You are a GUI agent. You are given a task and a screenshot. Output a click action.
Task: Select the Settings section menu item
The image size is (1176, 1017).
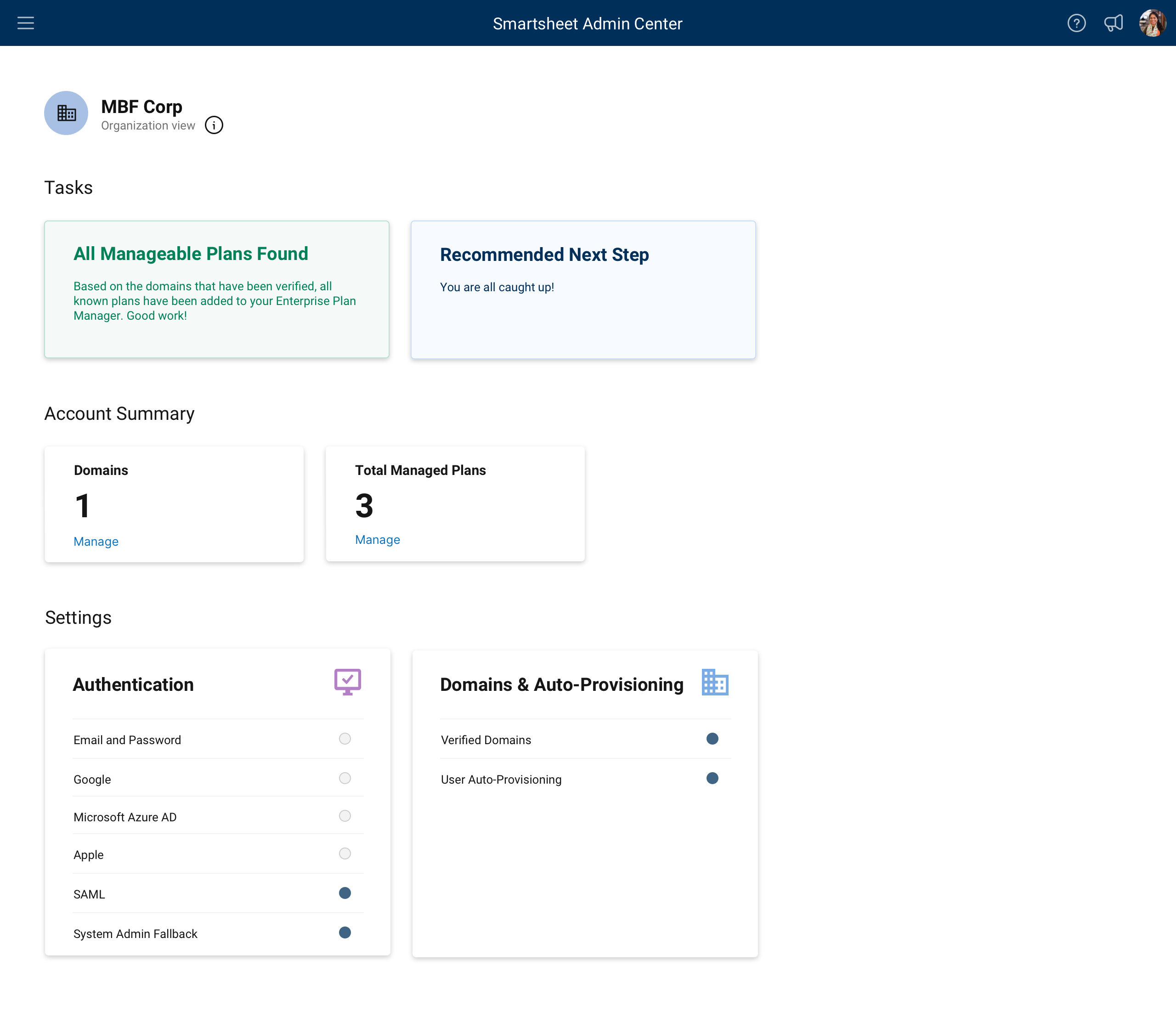pos(78,618)
